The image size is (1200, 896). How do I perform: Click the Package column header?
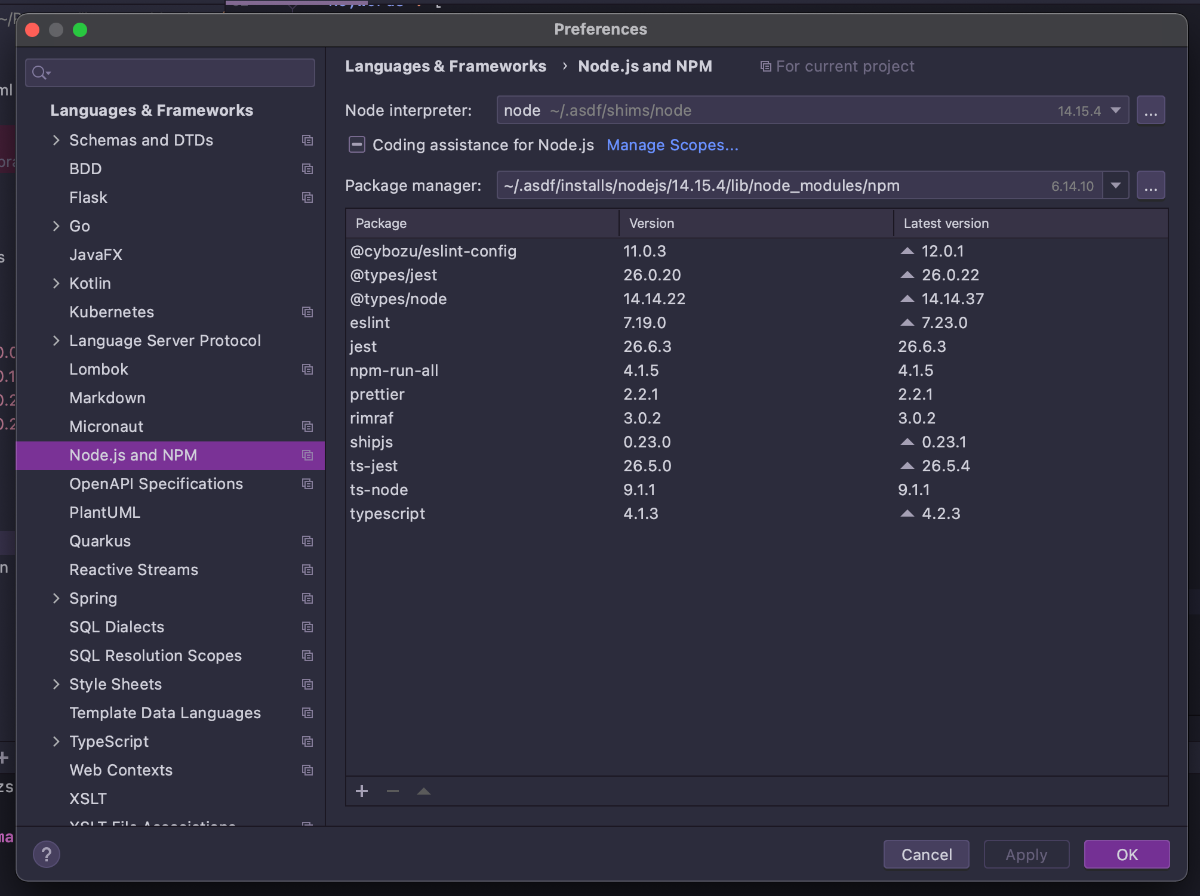click(x=482, y=223)
